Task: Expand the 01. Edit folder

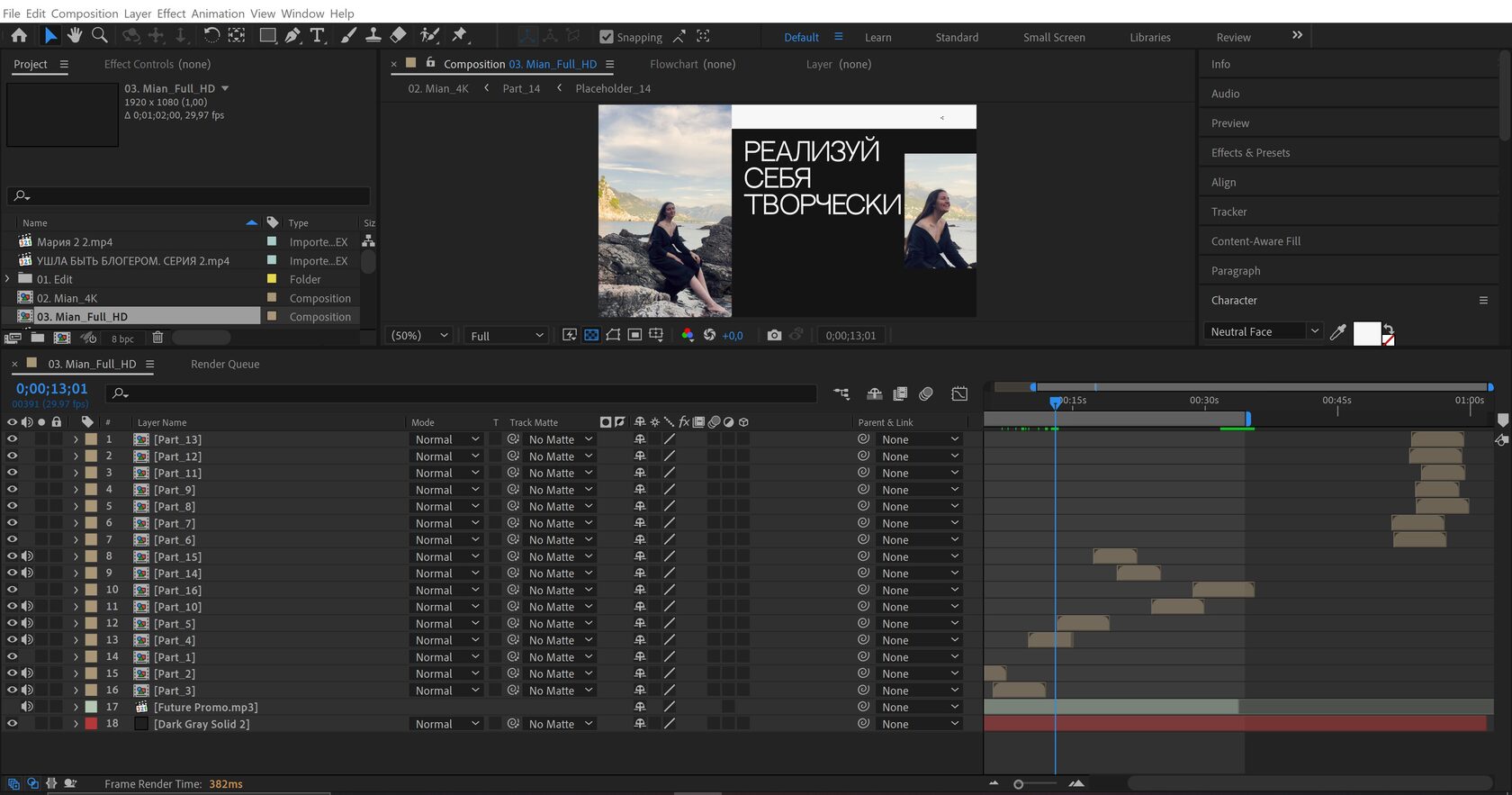Action: pos(8,279)
